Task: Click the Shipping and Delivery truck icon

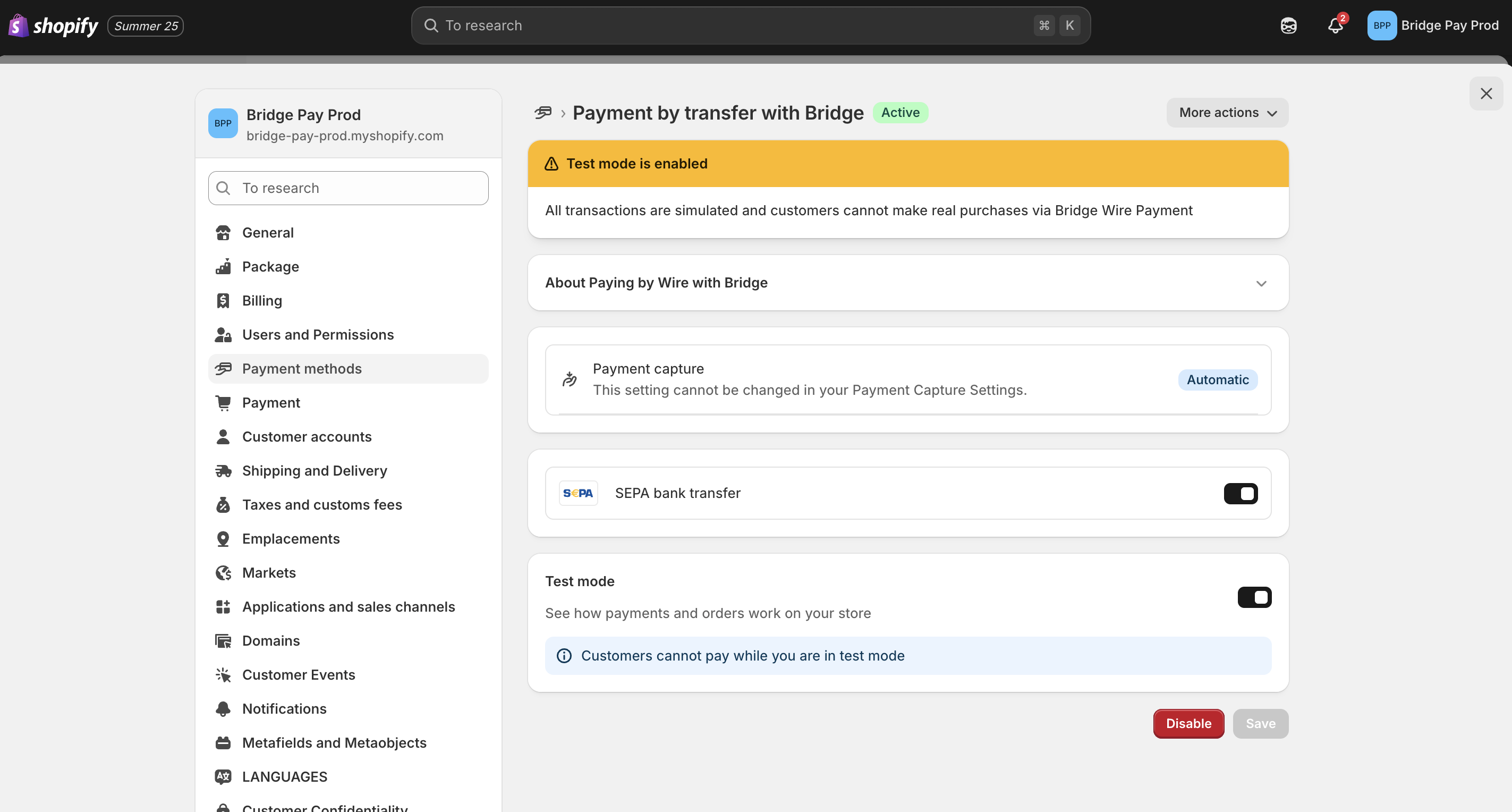Action: click(223, 471)
